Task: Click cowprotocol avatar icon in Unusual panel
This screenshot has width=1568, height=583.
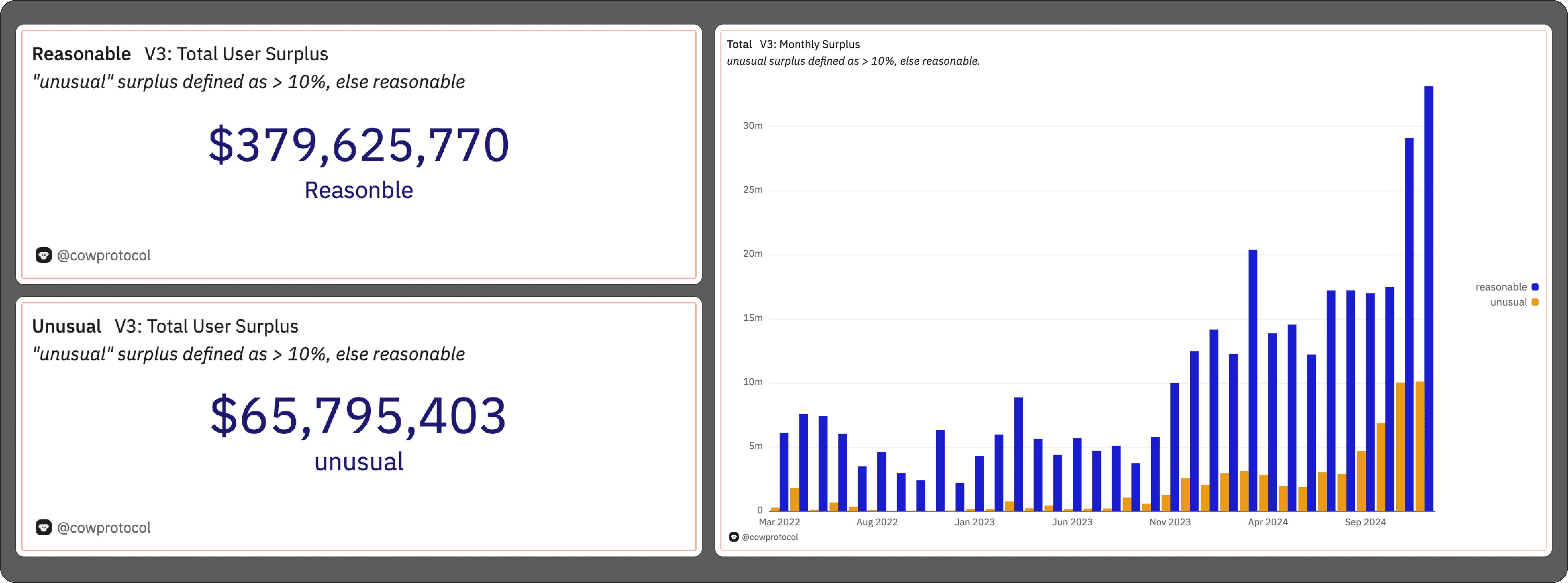Action: (43, 528)
